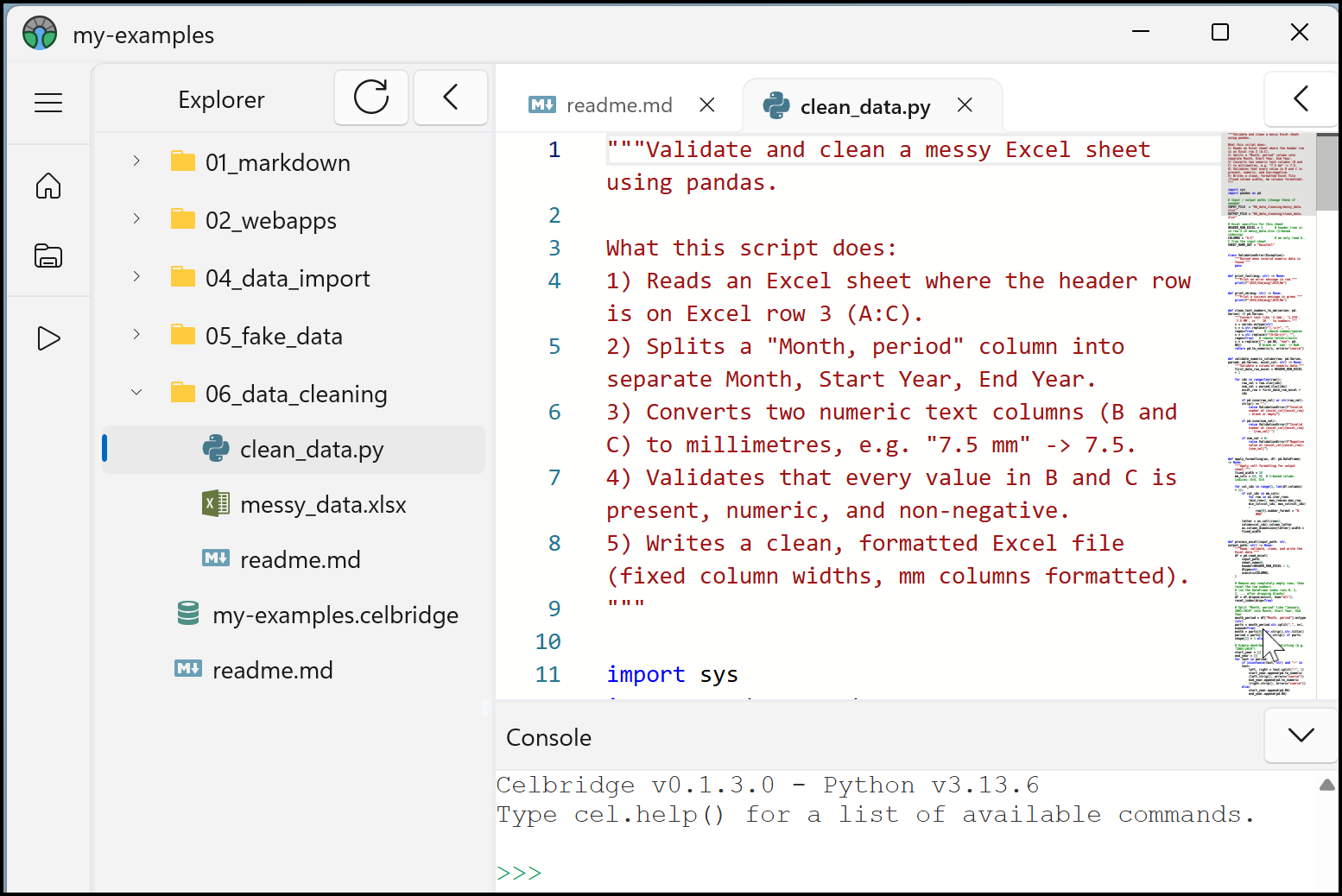The image size is (1342, 896).
Task: Expand the 04_data_import folder
Action: pos(136,276)
